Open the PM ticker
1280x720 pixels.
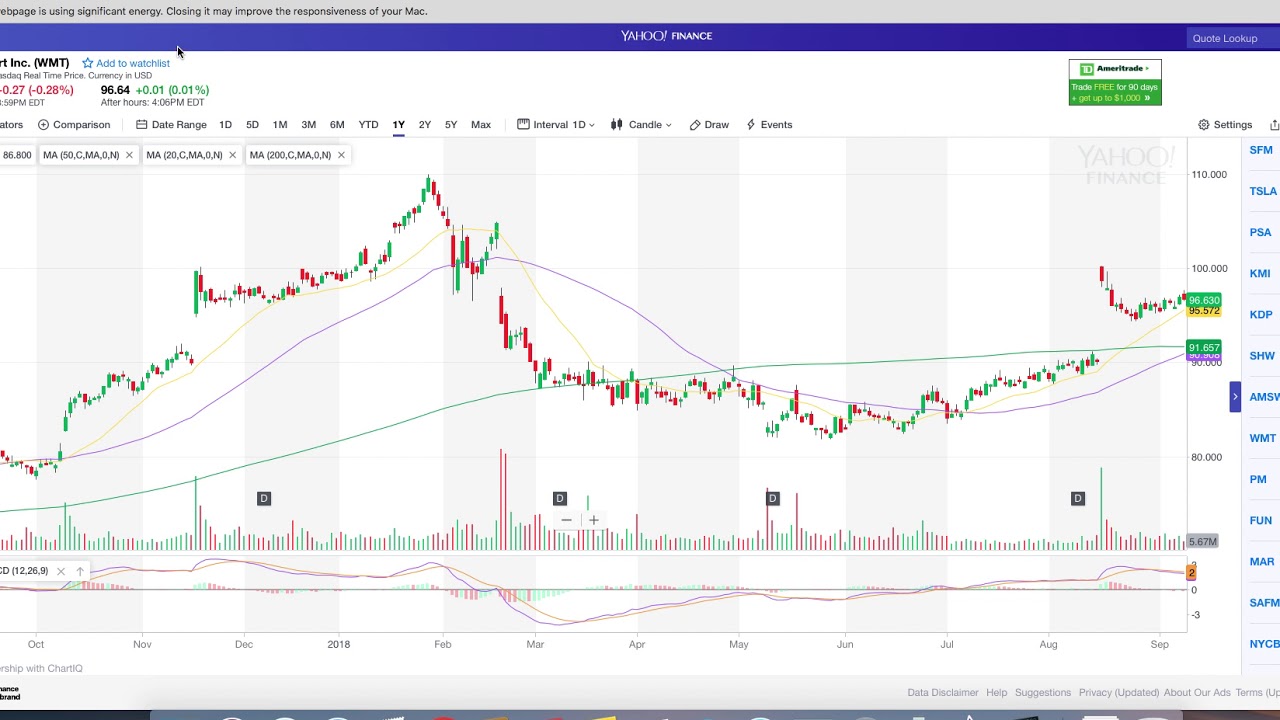[1258, 479]
